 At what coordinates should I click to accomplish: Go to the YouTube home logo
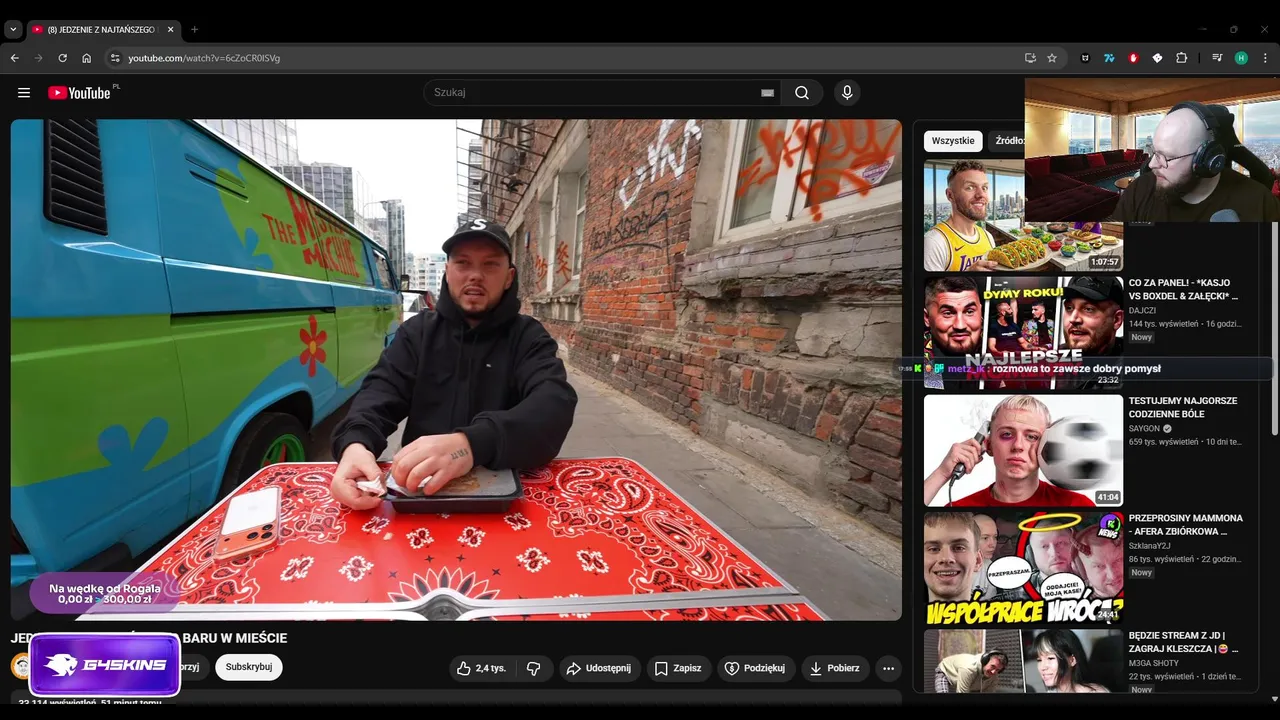[x=79, y=93]
